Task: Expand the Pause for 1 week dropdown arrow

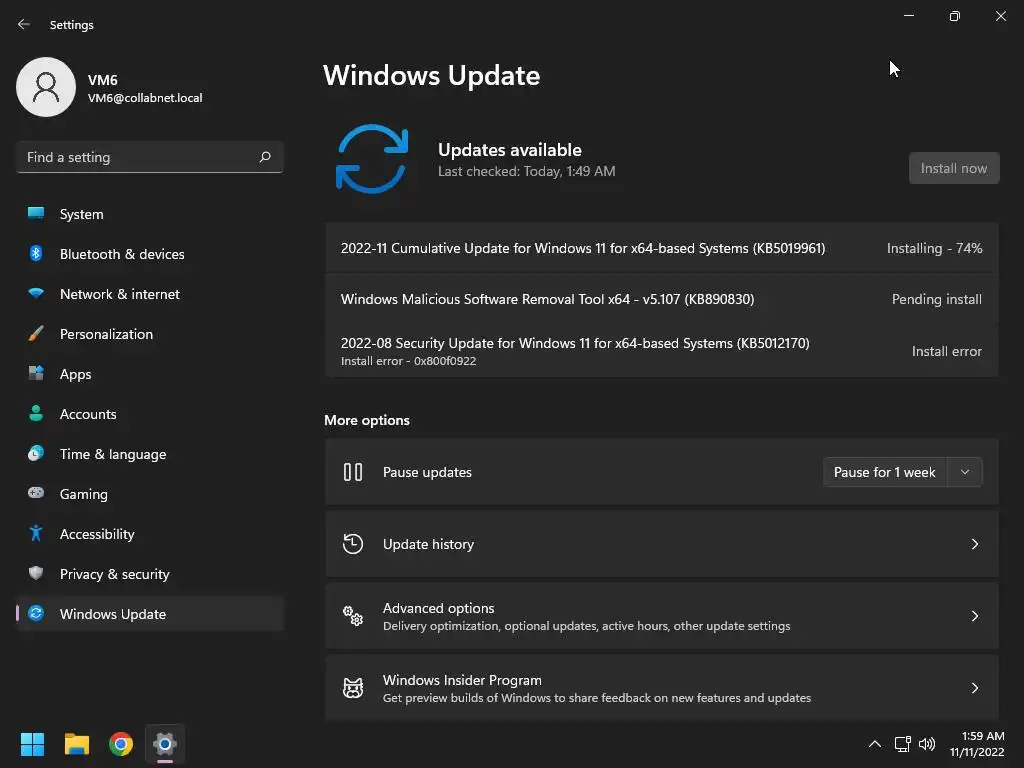Action: [965, 472]
